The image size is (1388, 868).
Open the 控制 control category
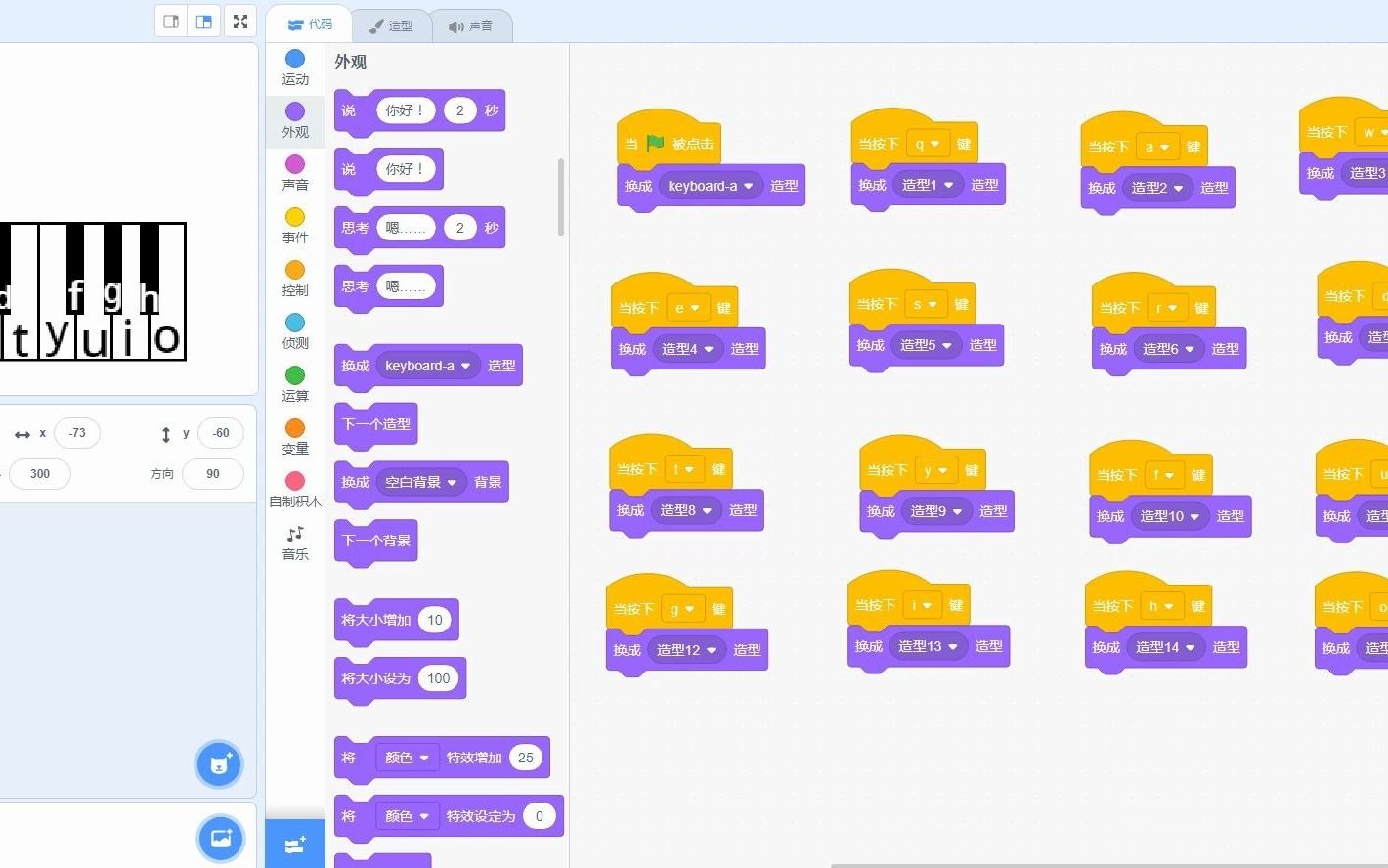(295, 280)
